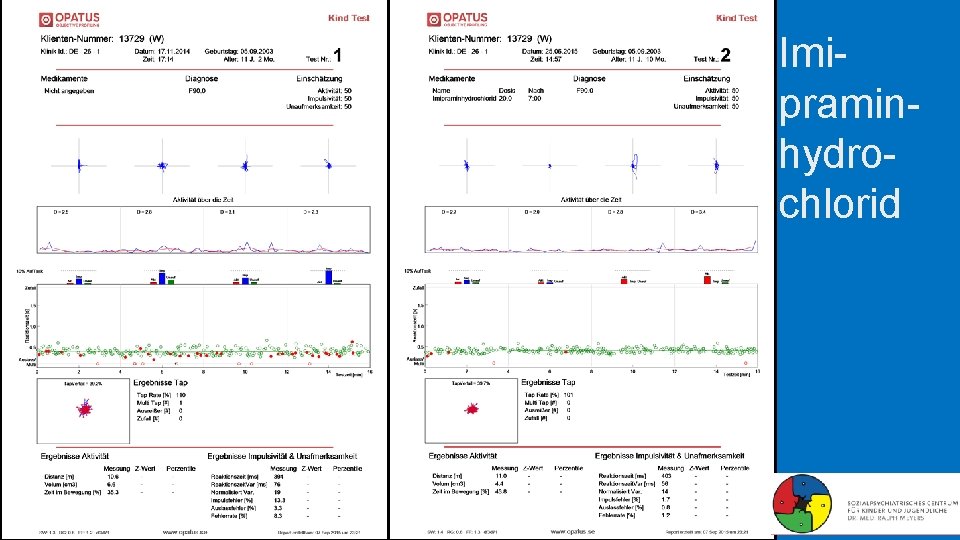Click 'Einschätzung' heading on Test 1 report
The height and width of the screenshot is (540, 960).
click(319, 79)
